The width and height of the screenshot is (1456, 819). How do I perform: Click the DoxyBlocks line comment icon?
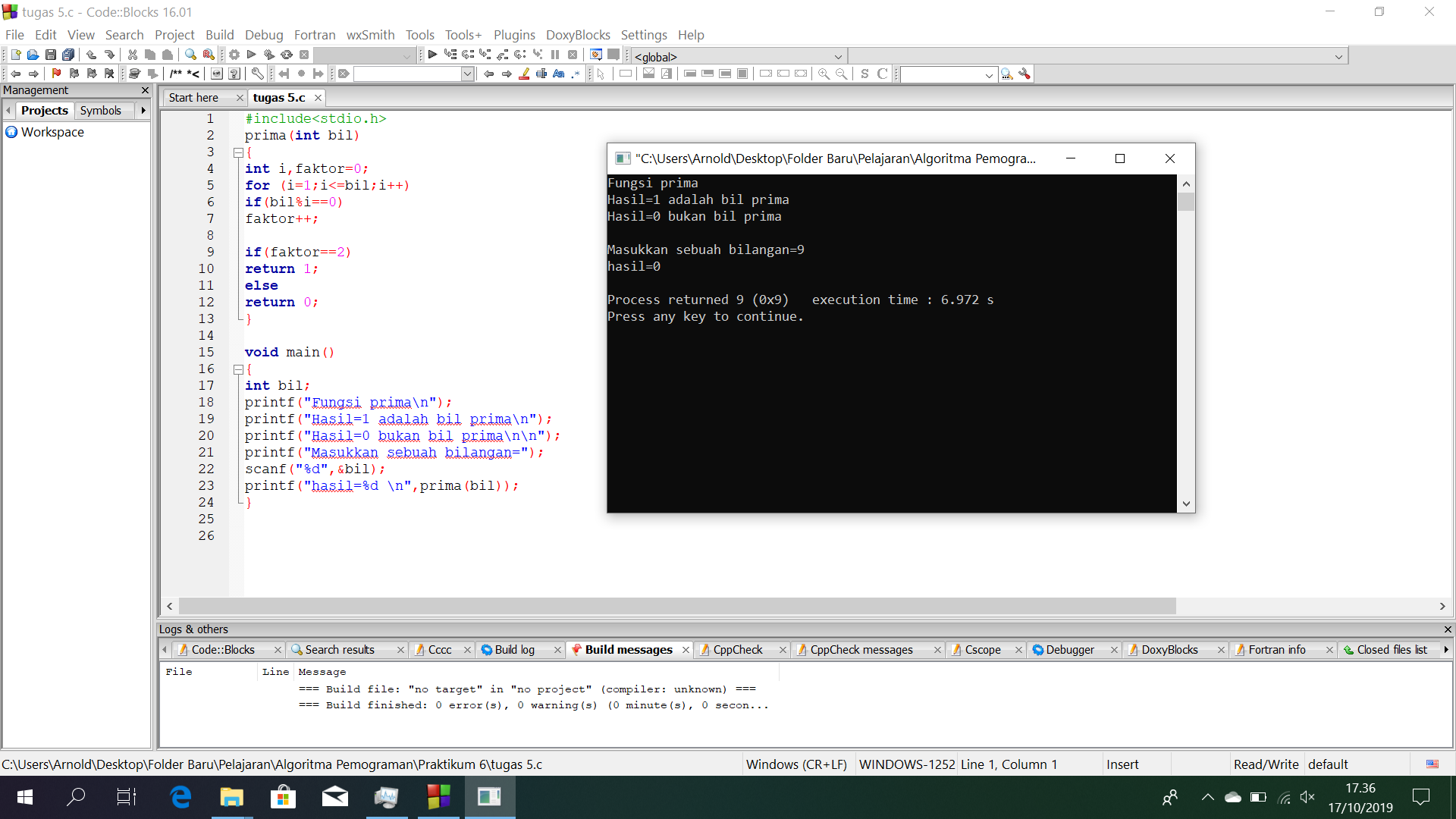(x=193, y=74)
